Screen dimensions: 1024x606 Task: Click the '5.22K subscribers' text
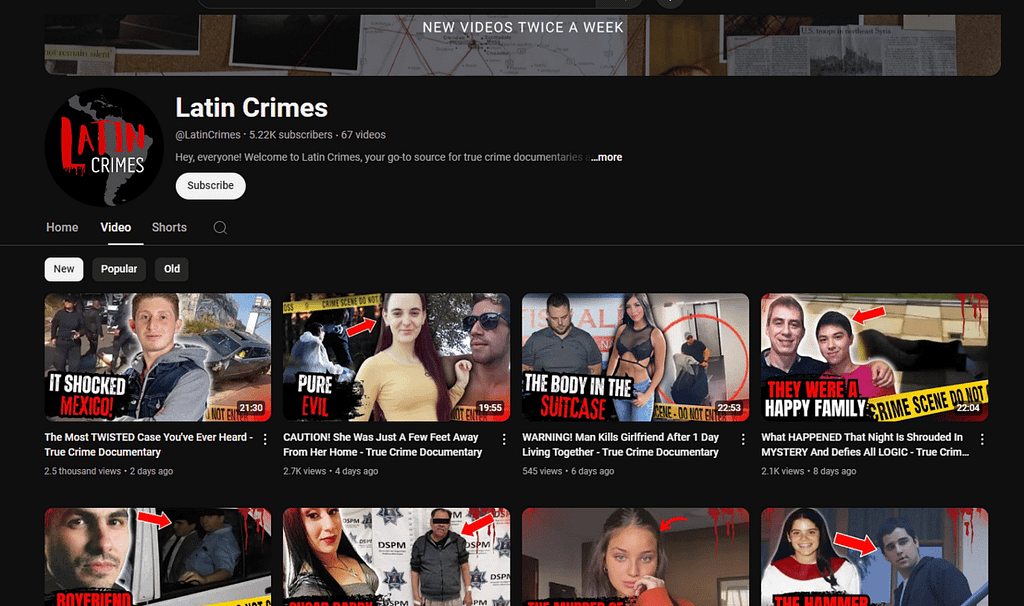(291, 135)
